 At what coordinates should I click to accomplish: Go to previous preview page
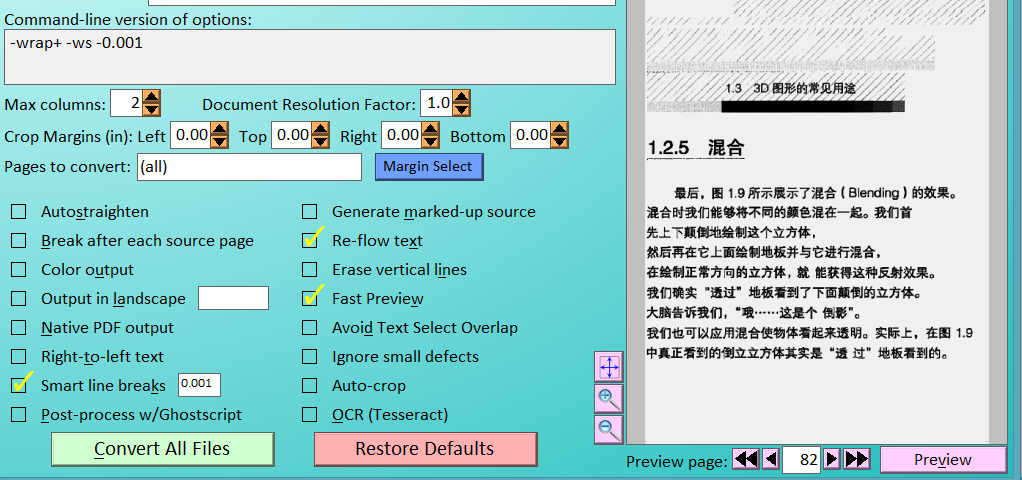pos(770,460)
